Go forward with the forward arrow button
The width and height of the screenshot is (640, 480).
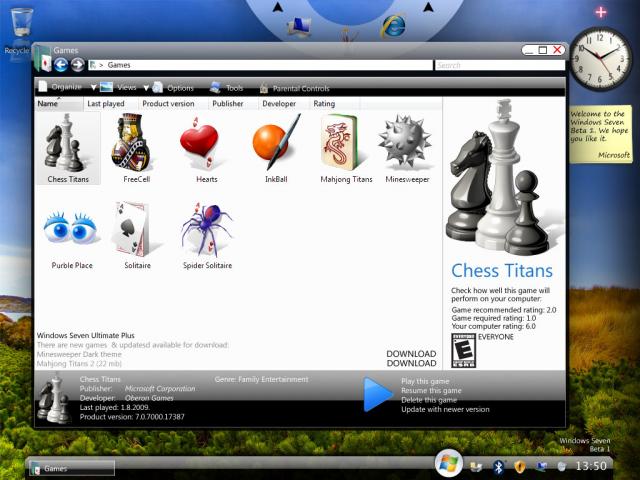[x=78, y=65]
